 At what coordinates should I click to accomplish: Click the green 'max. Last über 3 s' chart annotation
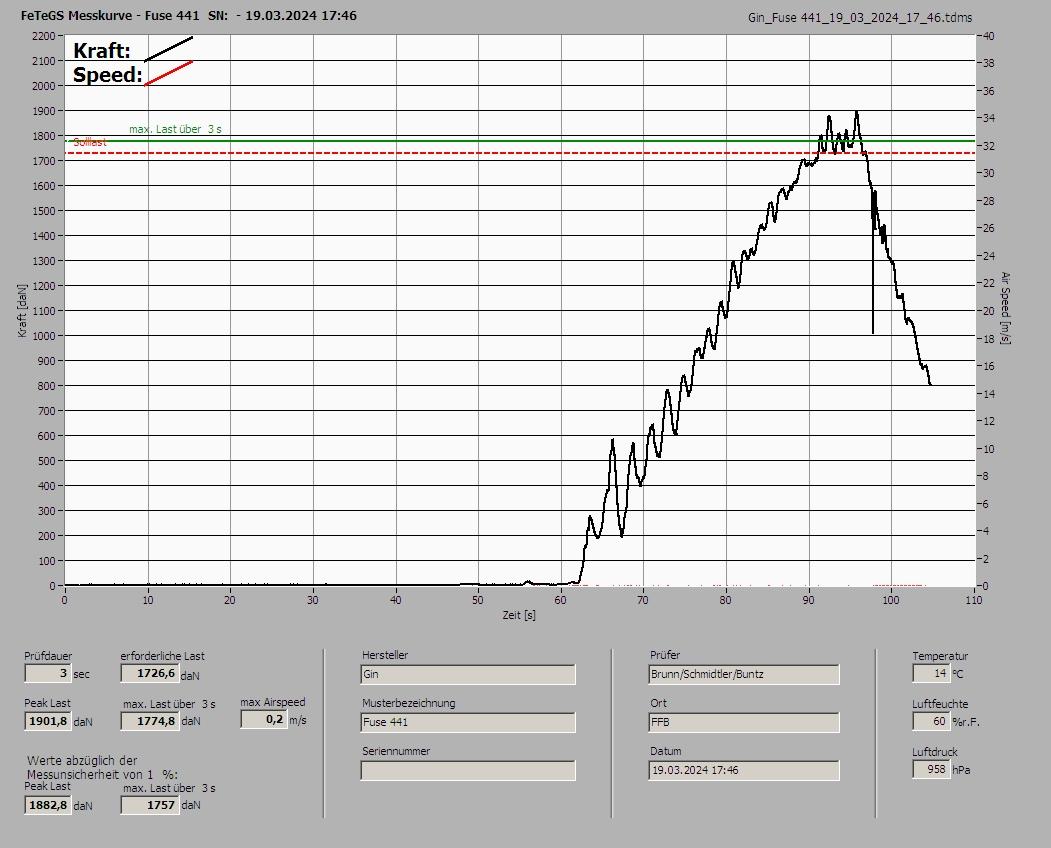[175, 129]
